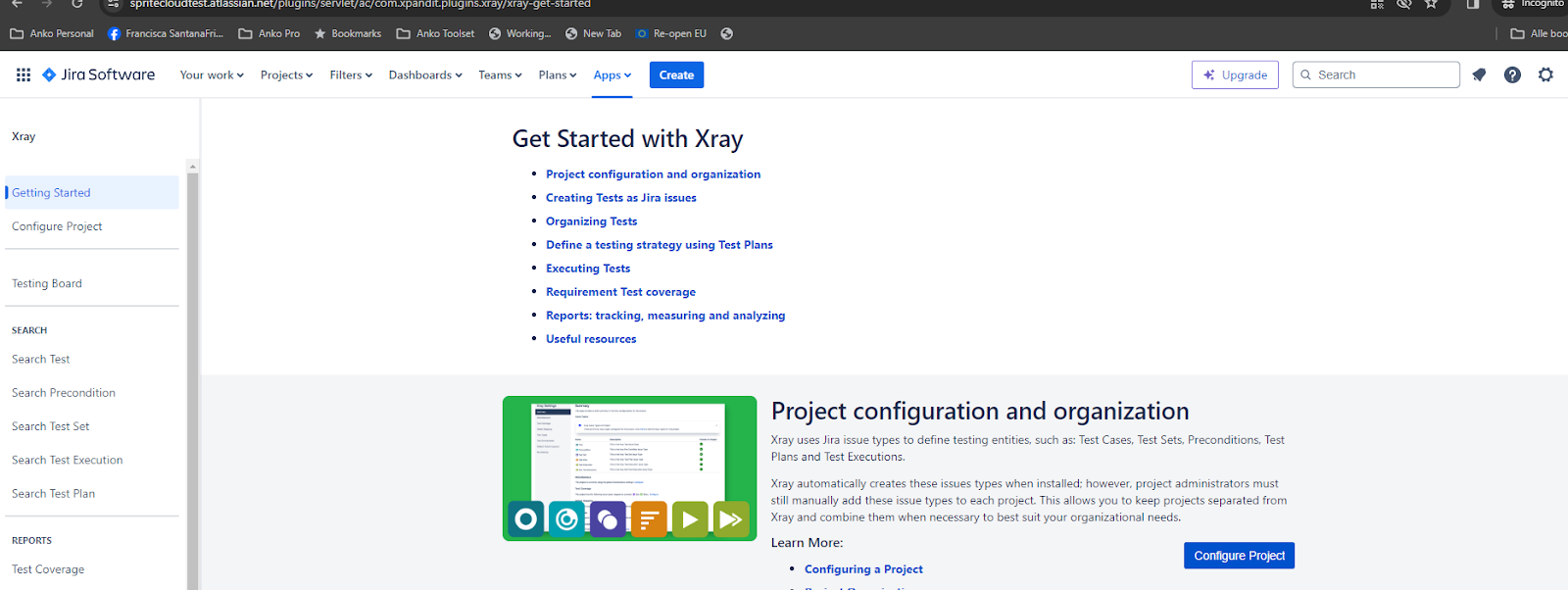The width and height of the screenshot is (1568, 590).
Task: Open Search Test in the sidebar
Action: [41, 359]
